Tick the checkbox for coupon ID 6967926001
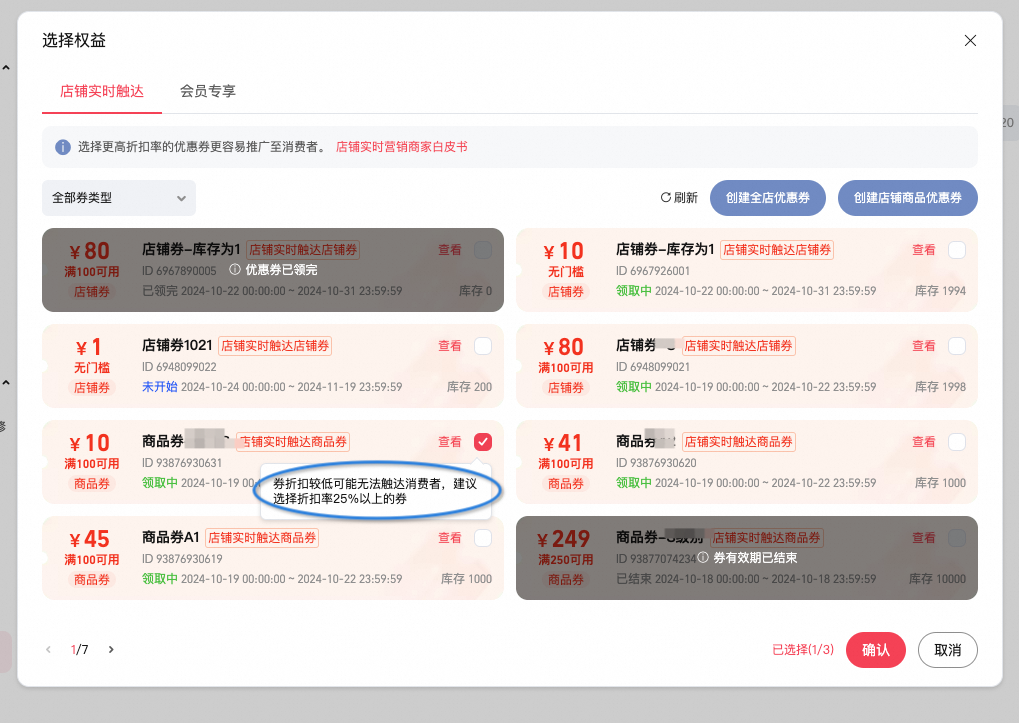Image resolution: width=1019 pixels, height=723 pixels. pos(957,249)
